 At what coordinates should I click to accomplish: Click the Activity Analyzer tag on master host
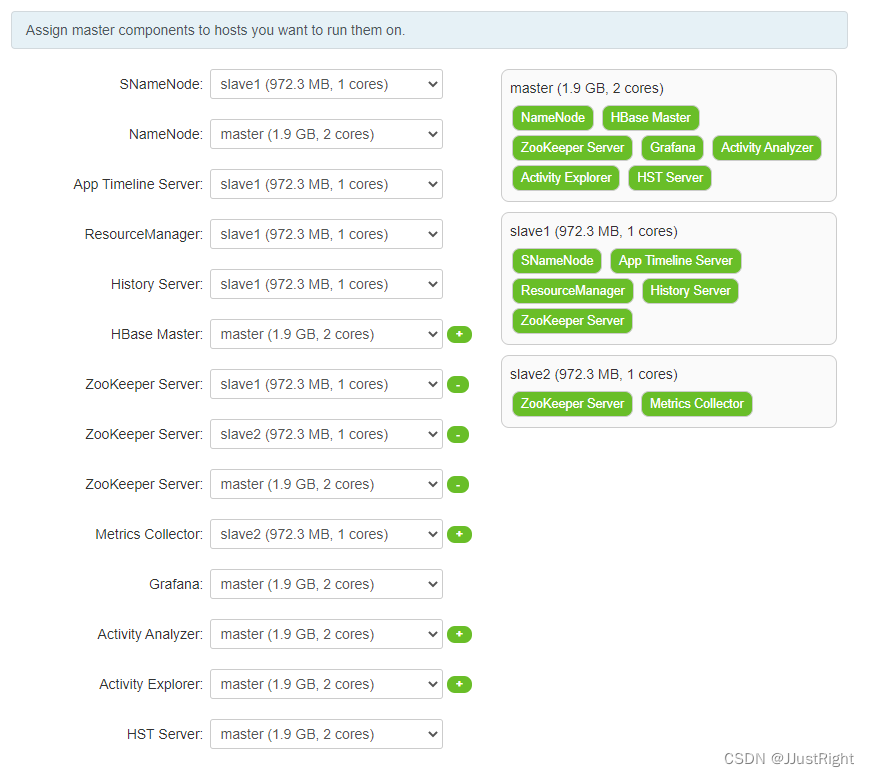coord(766,147)
